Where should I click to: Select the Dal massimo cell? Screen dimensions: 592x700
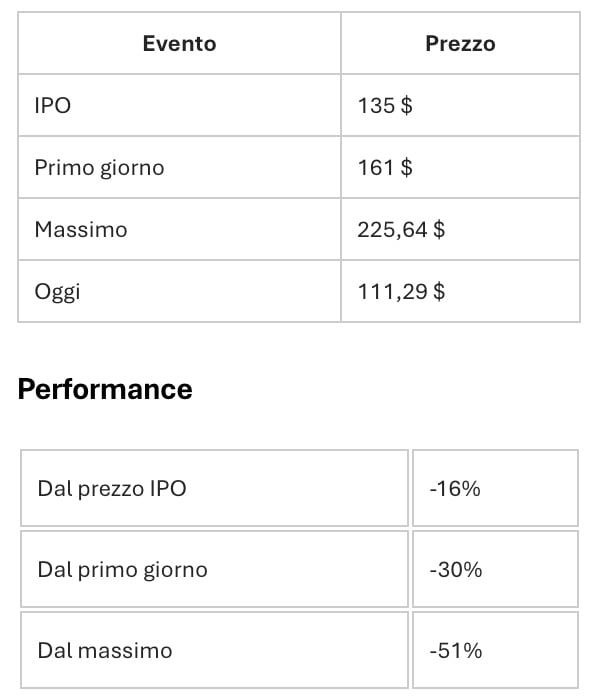214,650
